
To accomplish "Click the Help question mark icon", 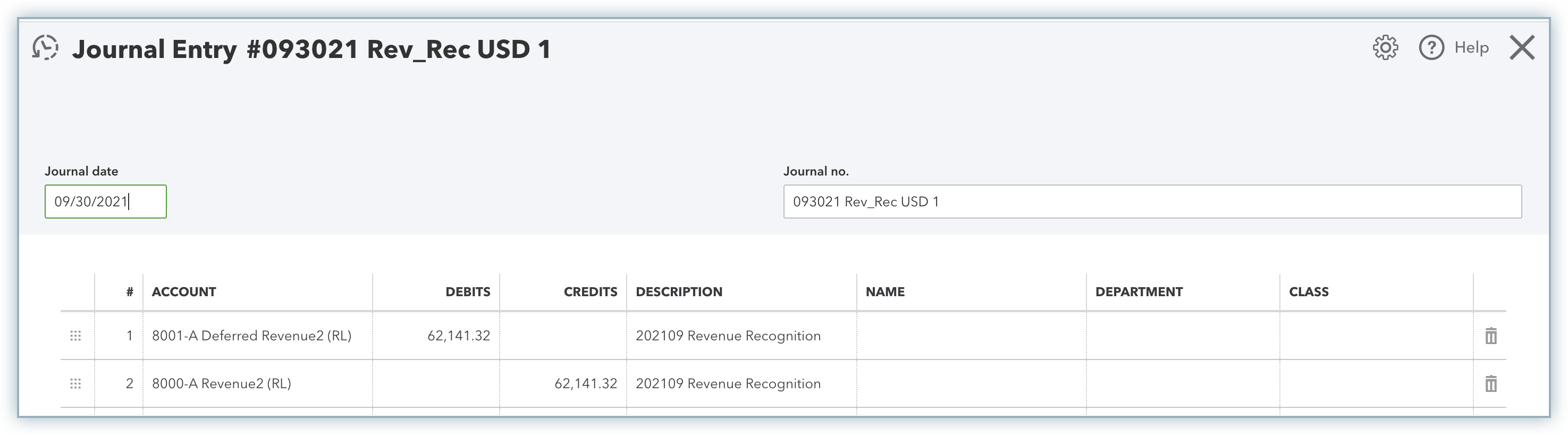I will tap(1431, 47).
